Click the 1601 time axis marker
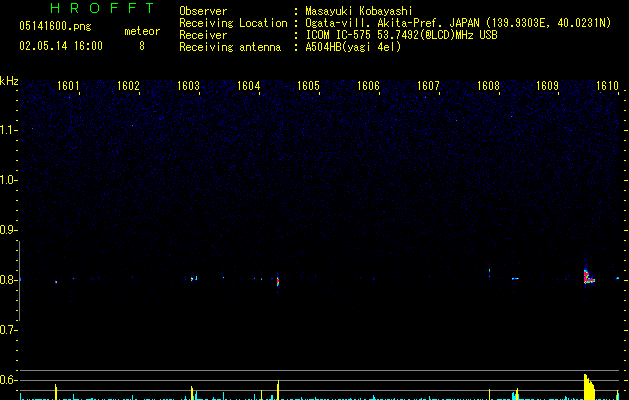629x400 pixels. tap(68, 86)
